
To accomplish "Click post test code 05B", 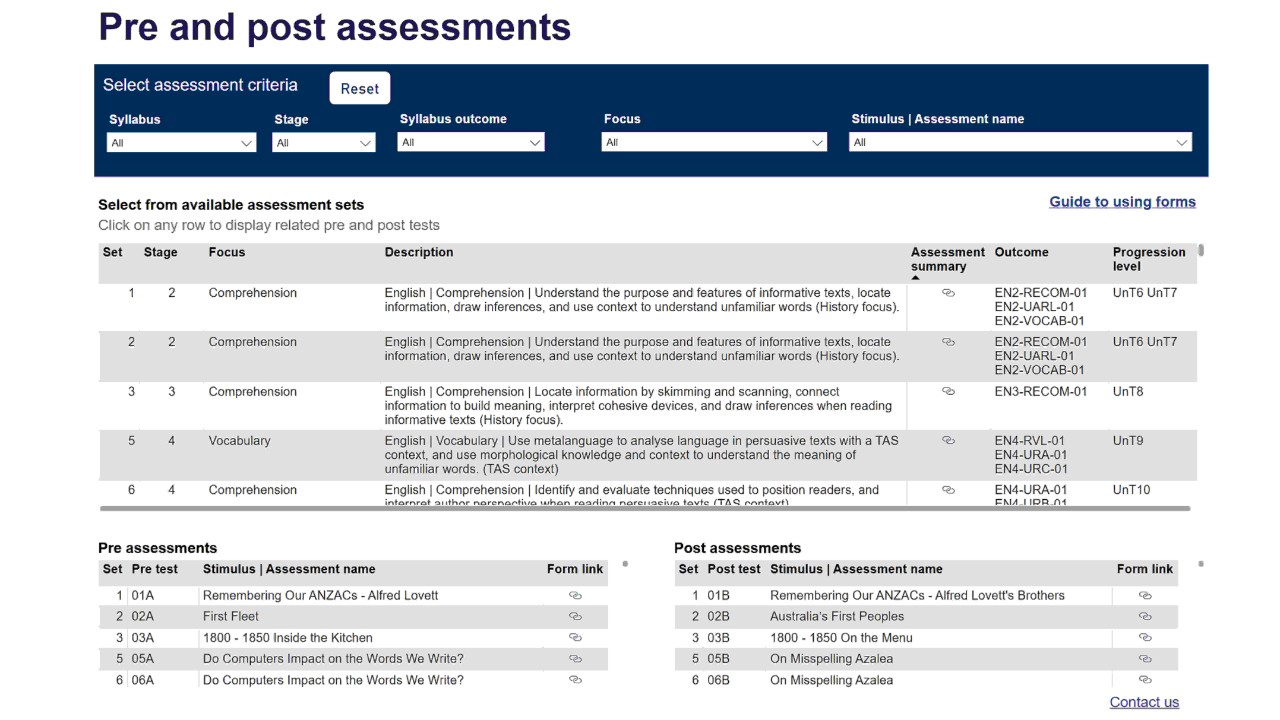I will click(718, 658).
